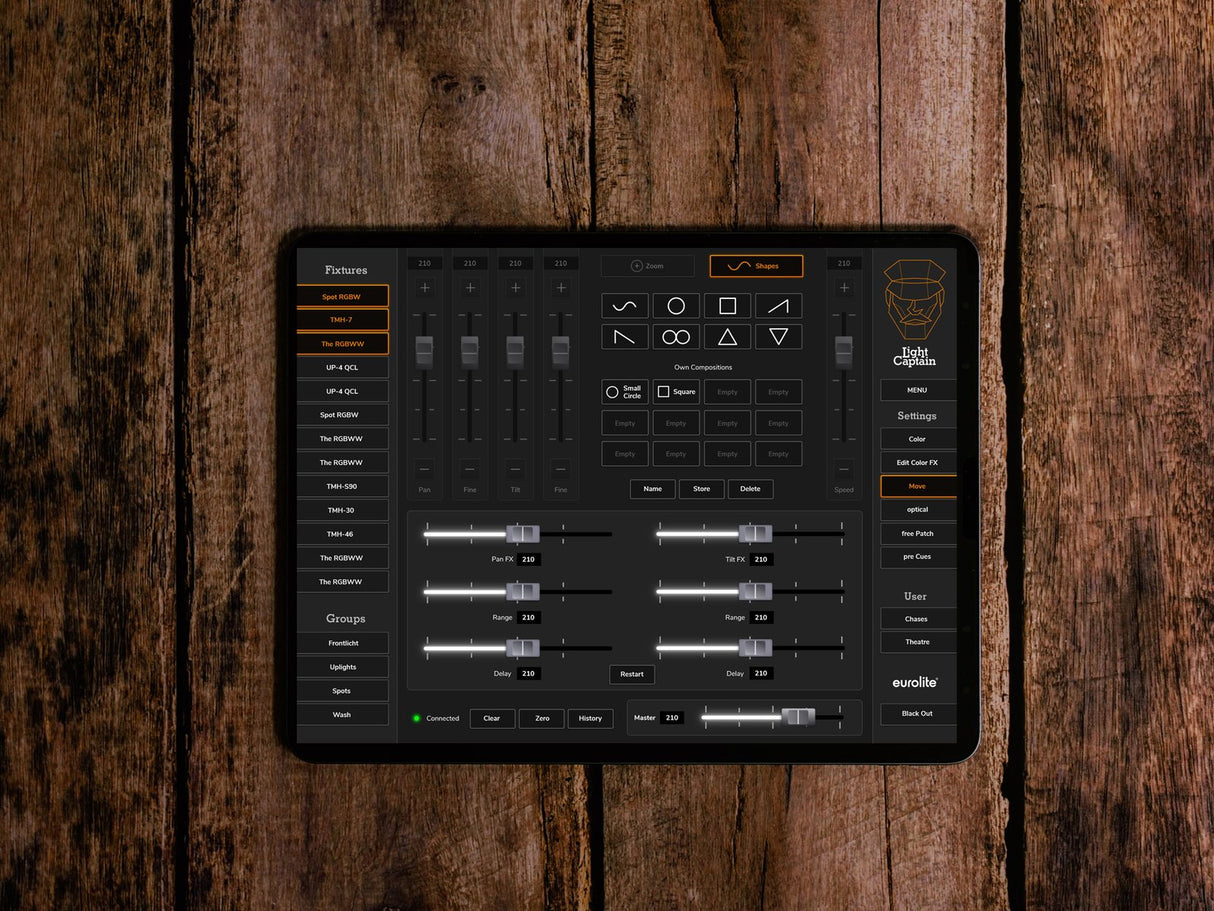This screenshot has width=1214, height=911.
Task: Toggle the Spot RGBW fixture at top
Action: [342, 296]
